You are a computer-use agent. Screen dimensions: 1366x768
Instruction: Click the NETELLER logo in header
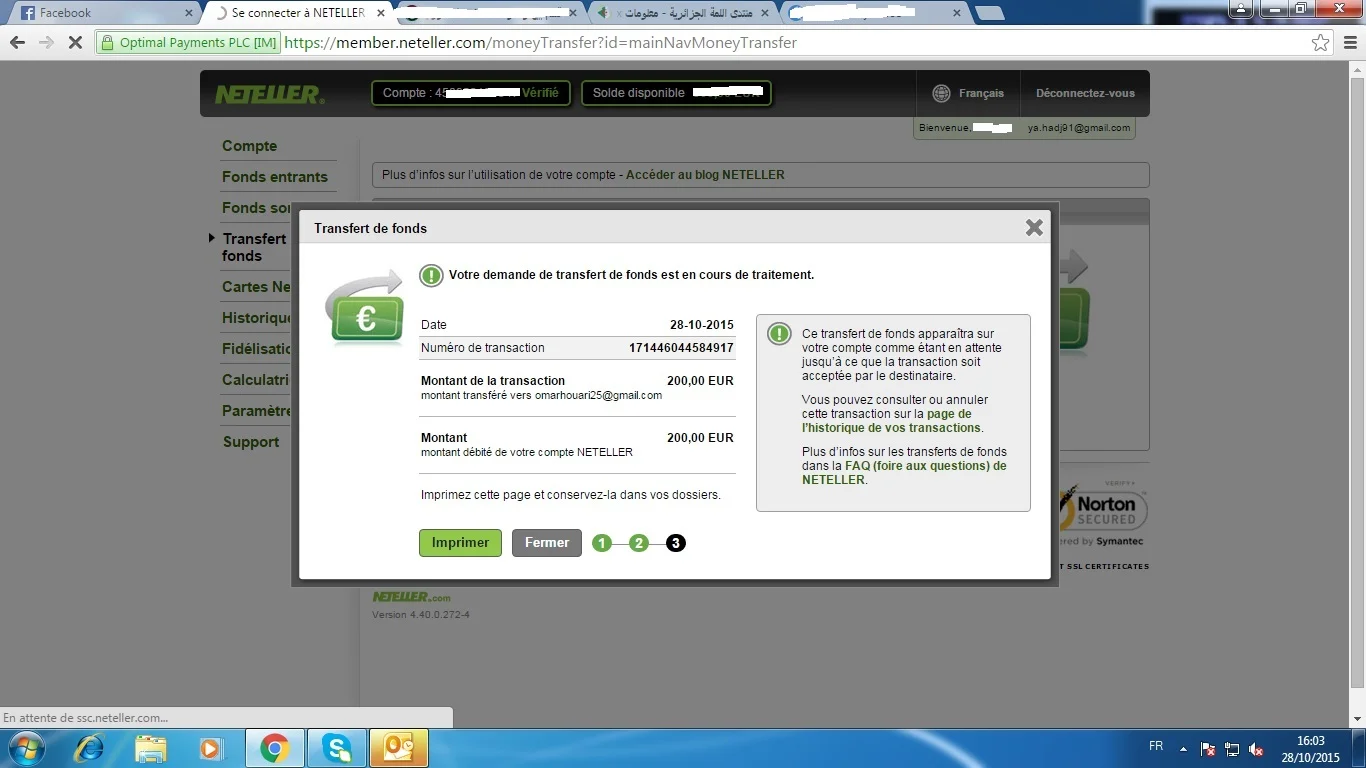[269, 94]
